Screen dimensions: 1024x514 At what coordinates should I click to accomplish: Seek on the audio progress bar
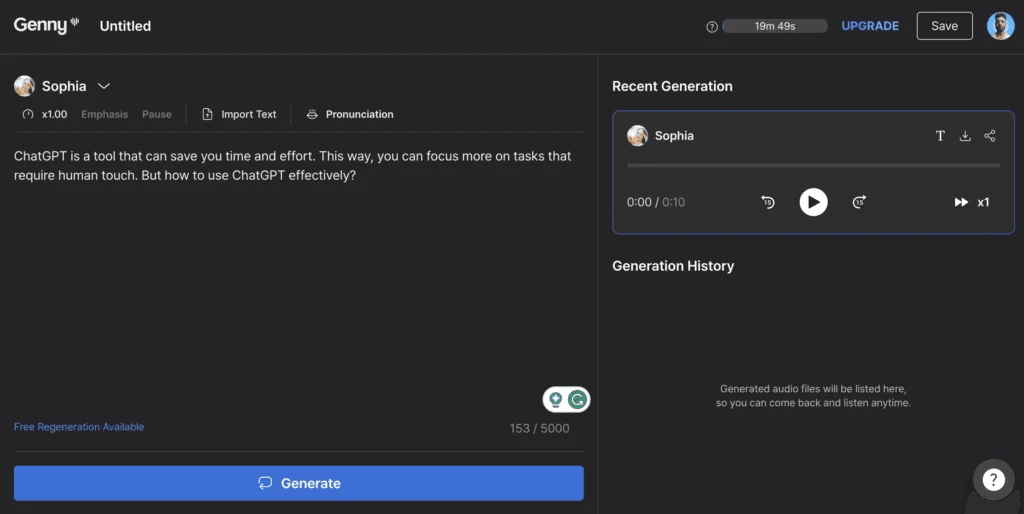click(813, 165)
